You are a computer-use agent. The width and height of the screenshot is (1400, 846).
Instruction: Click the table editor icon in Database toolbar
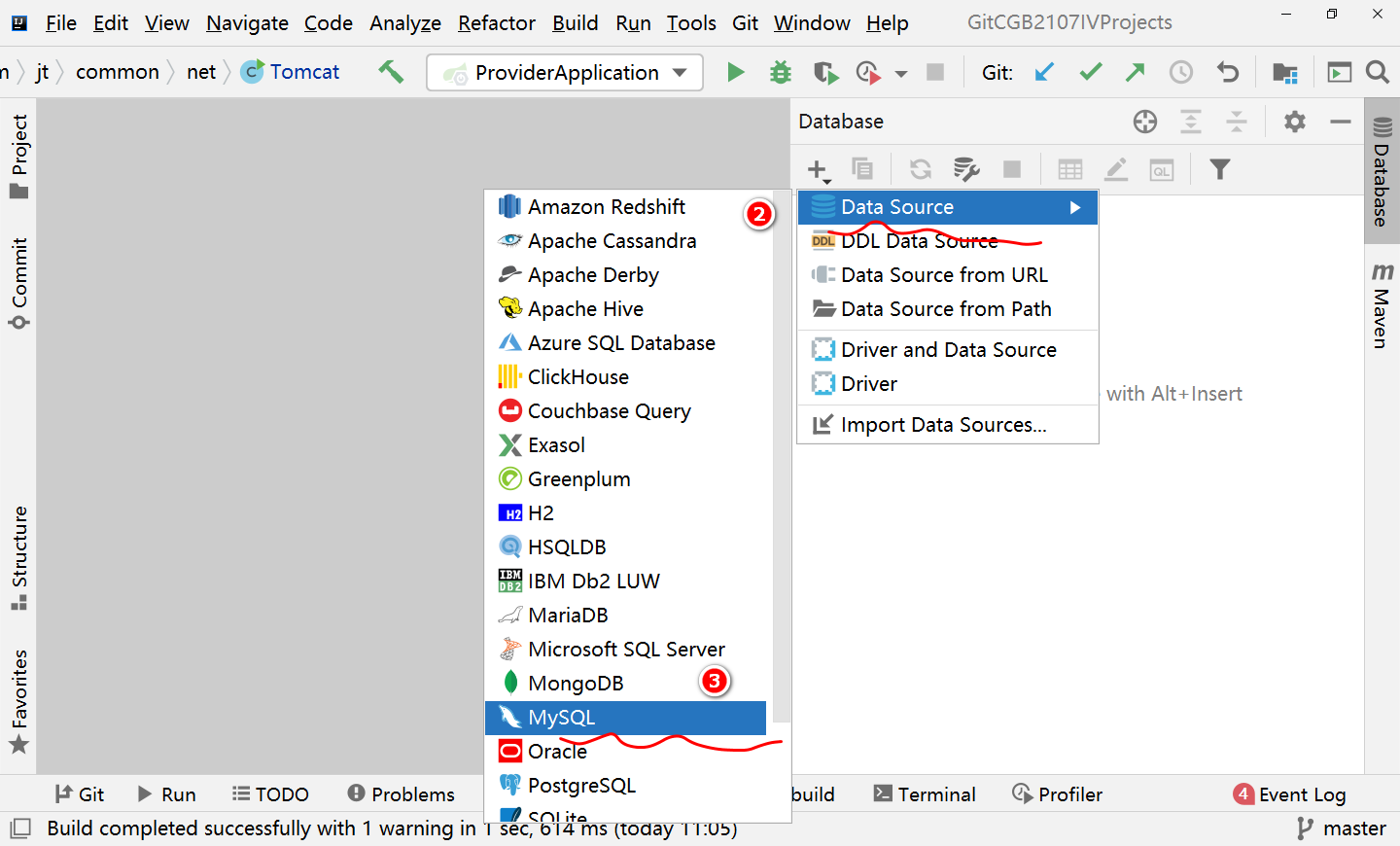(x=1070, y=170)
